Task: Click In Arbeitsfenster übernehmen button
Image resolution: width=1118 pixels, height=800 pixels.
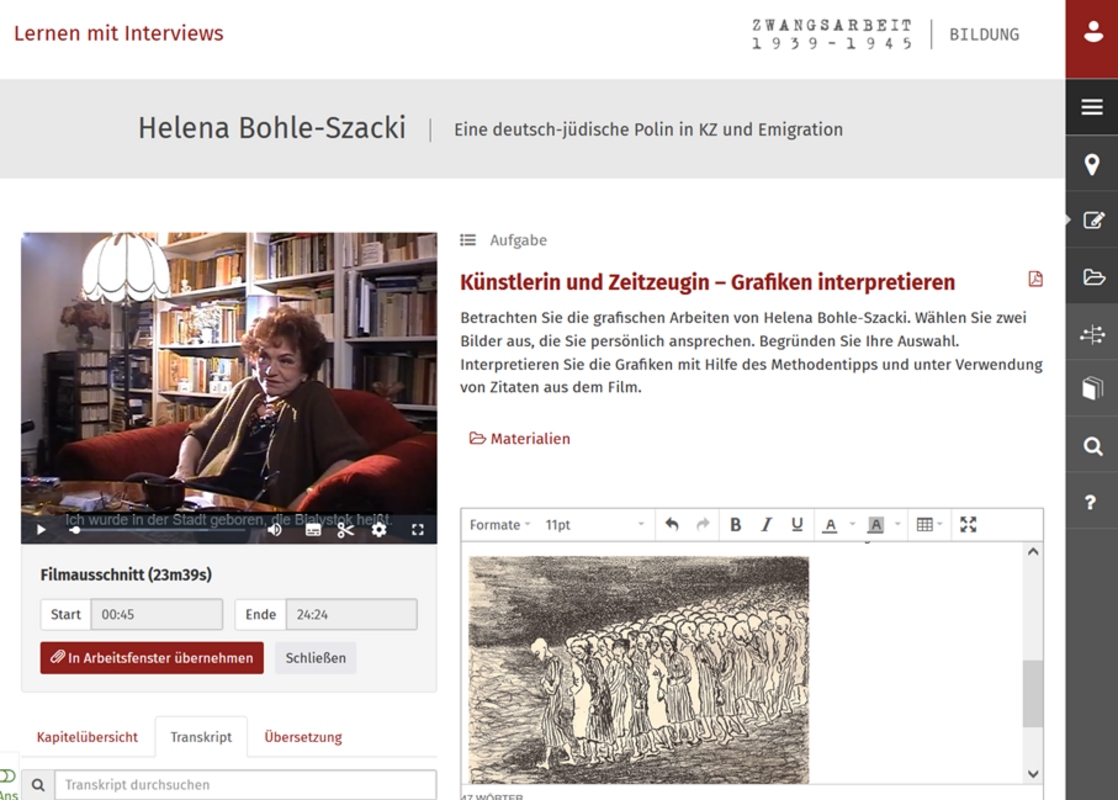Action: [152, 658]
